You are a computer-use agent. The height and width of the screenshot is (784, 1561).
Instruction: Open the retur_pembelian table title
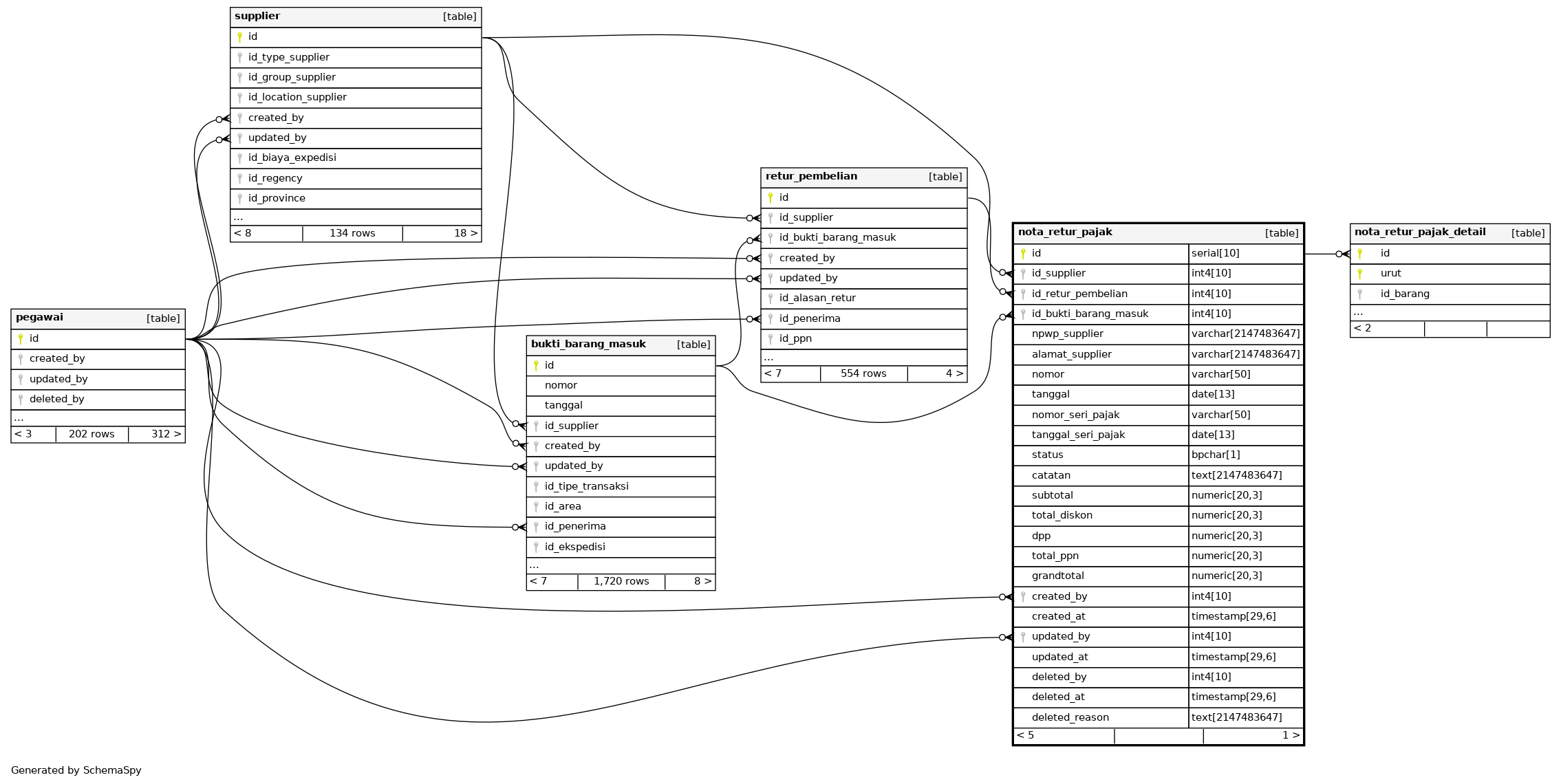pyautogui.click(x=811, y=177)
